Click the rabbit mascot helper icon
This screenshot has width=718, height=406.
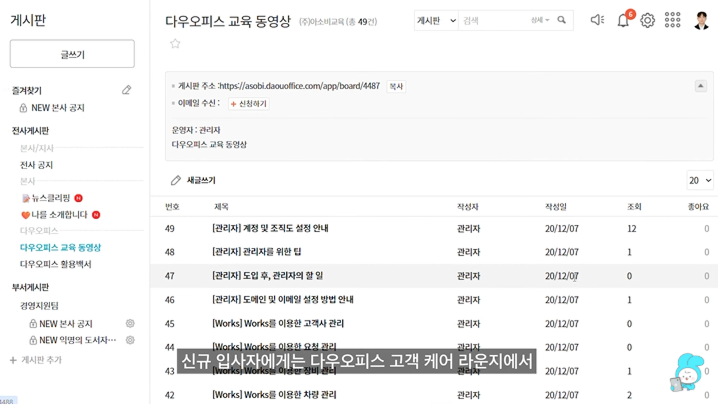point(687,373)
